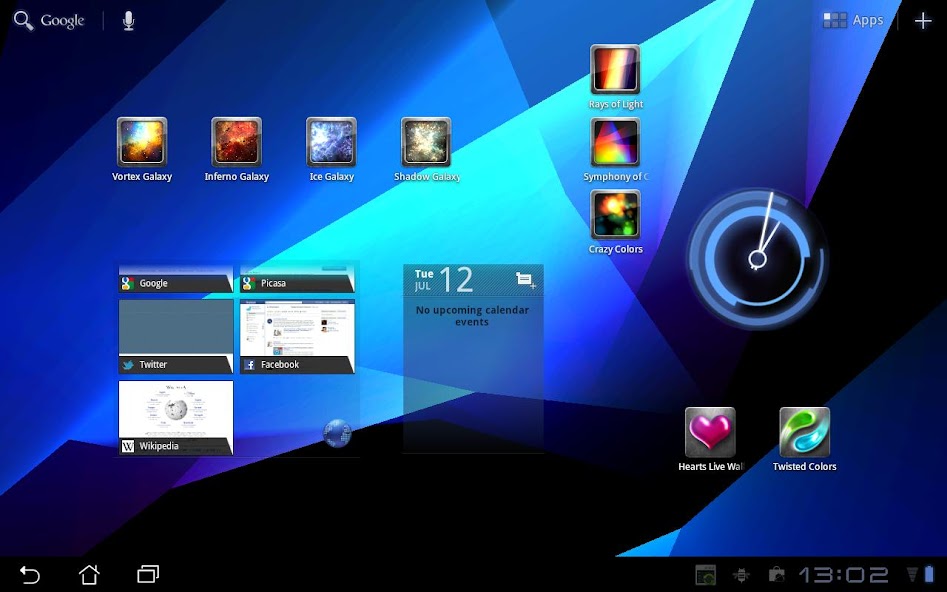Open the Wikipedia bookmark thumbnail

176,417
